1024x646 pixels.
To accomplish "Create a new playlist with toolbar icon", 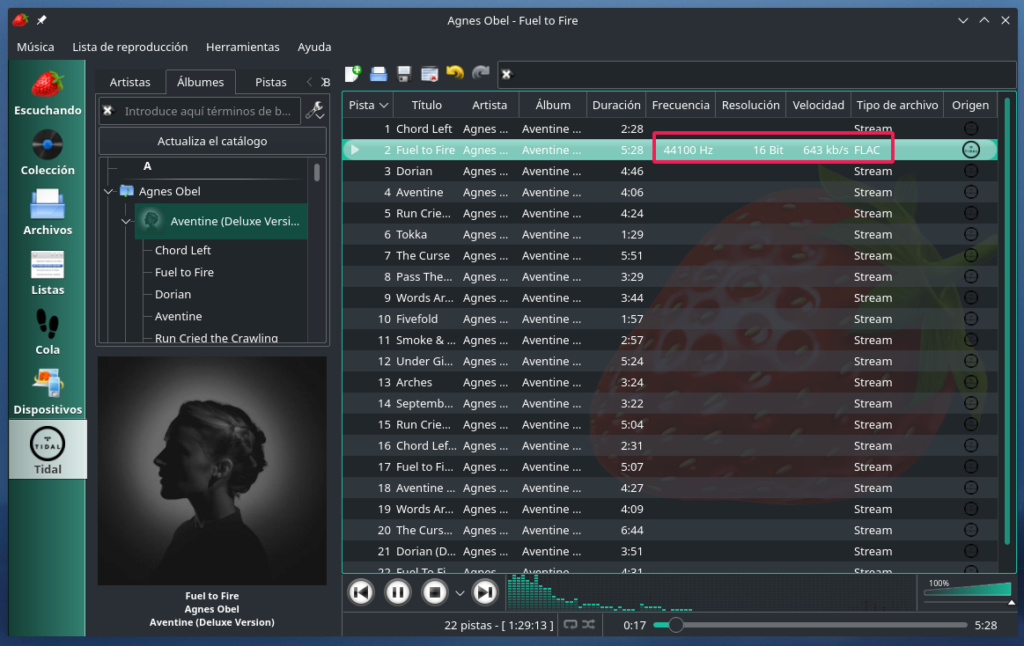I will pos(353,74).
